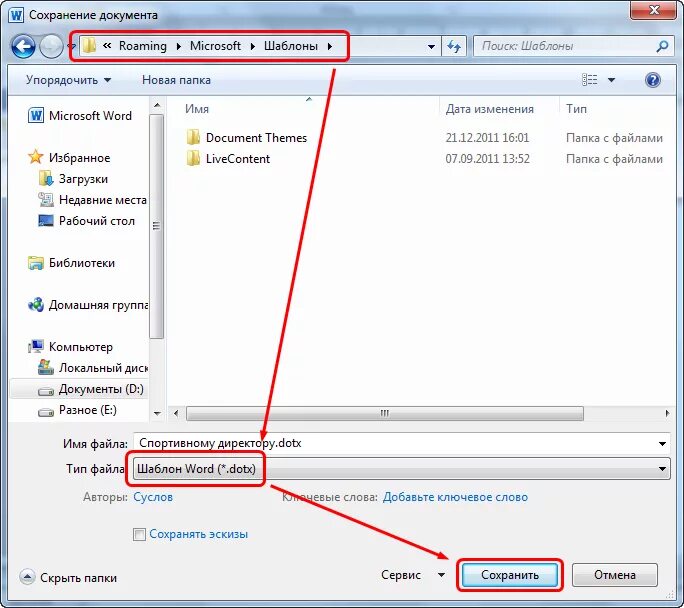Image resolution: width=684 pixels, height=608 pixels.
Task: Select Библиотеки in navigation pane
Action: (82, 263)
